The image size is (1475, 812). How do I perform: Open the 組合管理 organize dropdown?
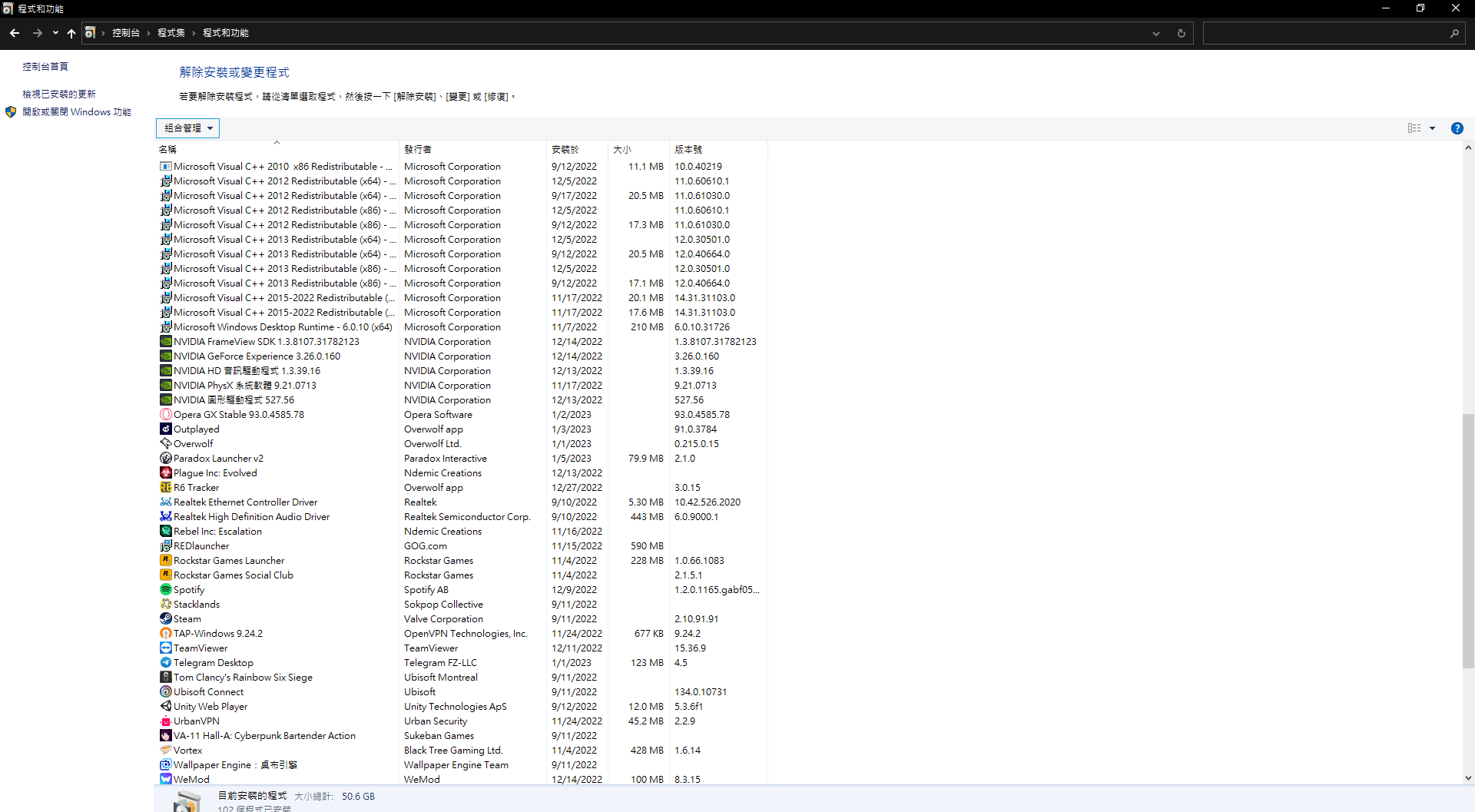[187, 128]
